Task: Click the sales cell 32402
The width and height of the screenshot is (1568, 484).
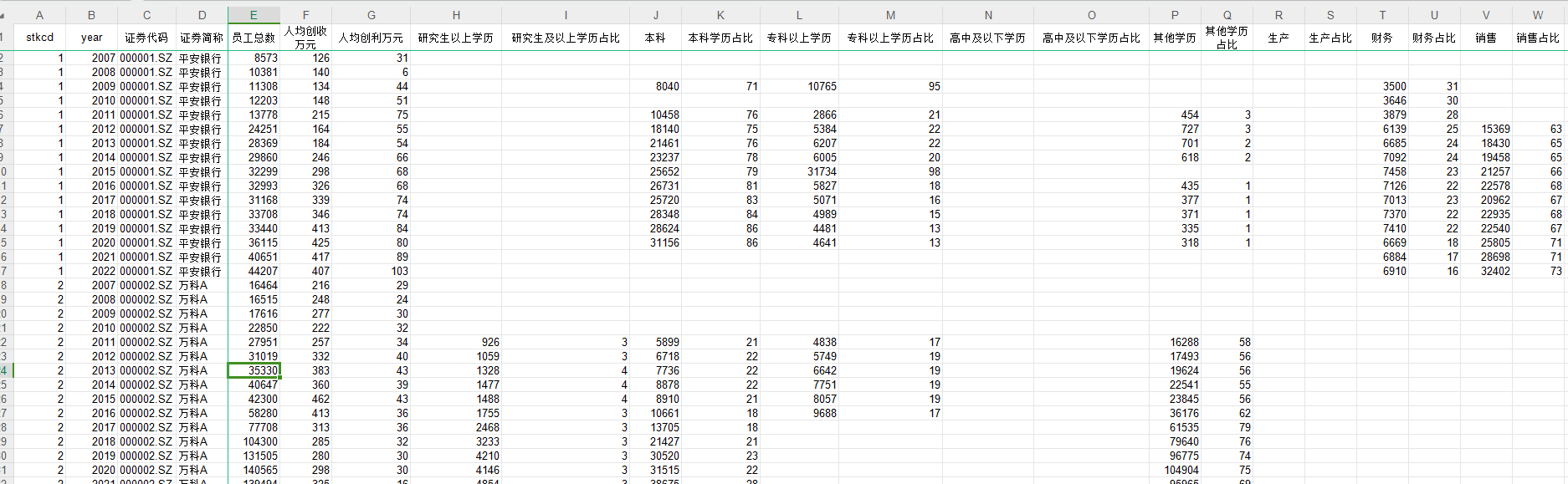Action: tap(1486, 271)
